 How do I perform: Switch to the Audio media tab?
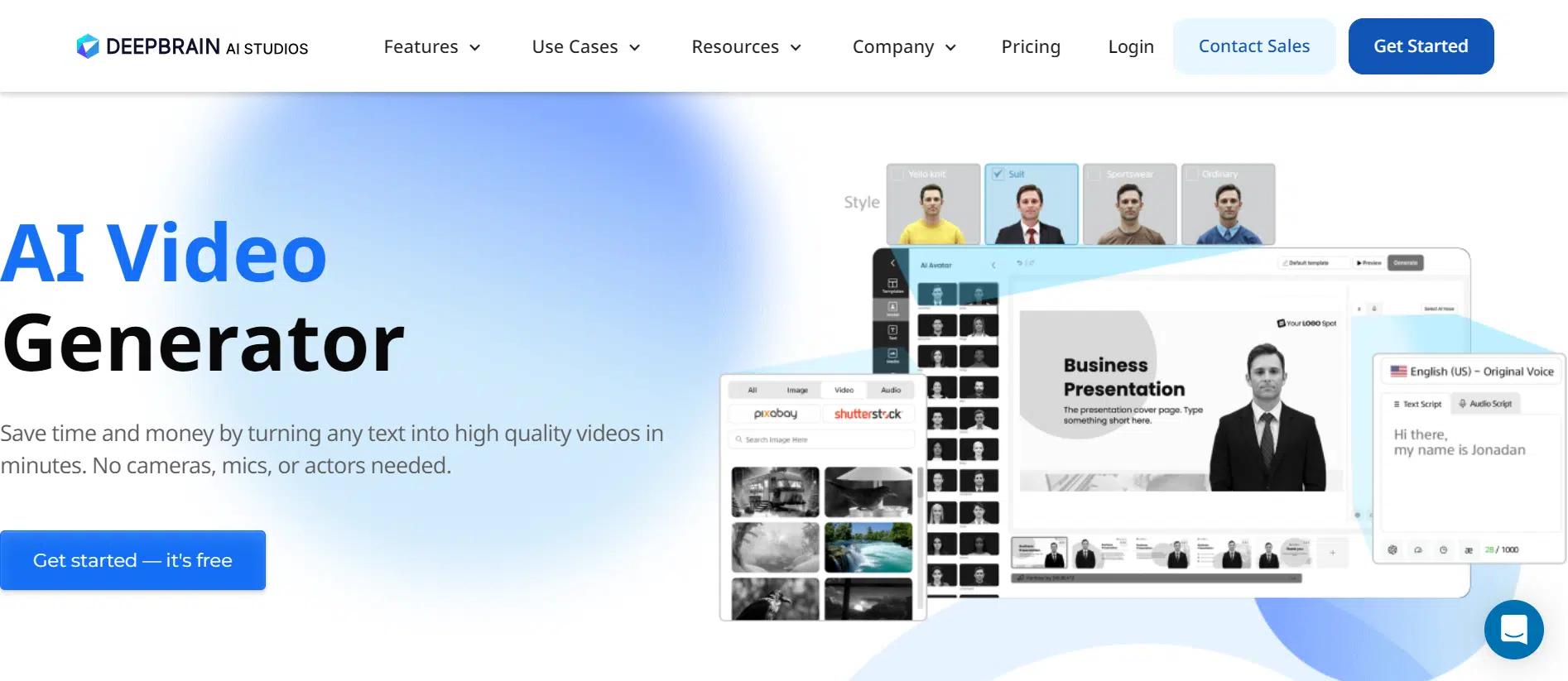click(x=891, y=390)
